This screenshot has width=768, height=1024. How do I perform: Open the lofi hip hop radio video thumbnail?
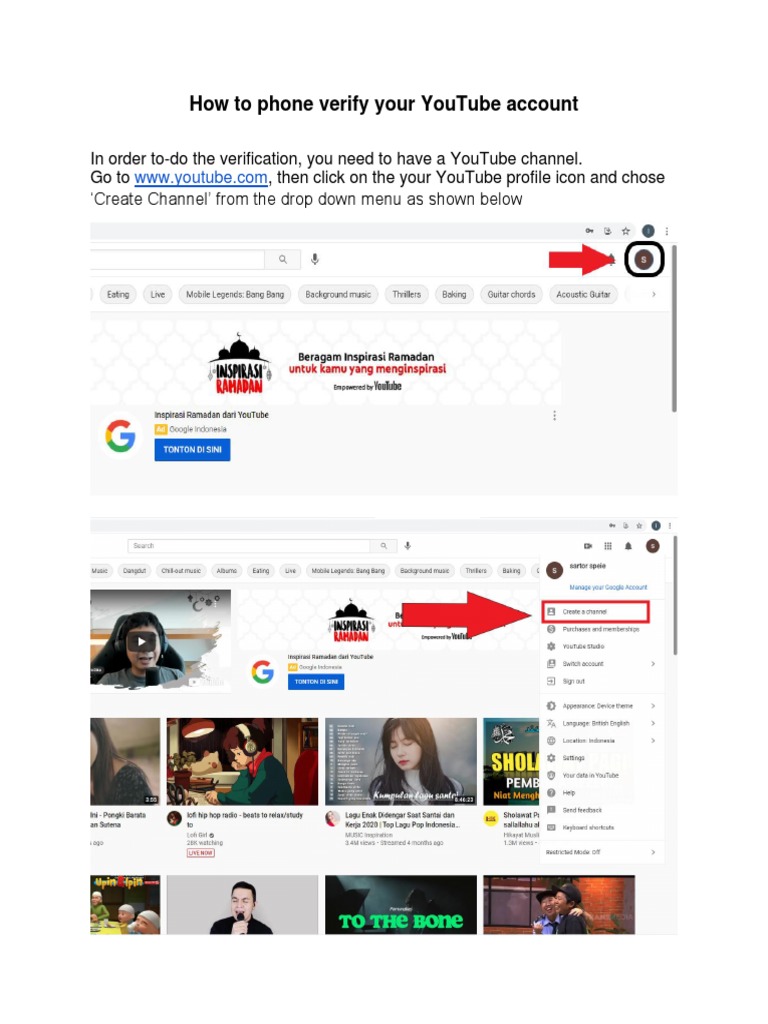[242, 761]
